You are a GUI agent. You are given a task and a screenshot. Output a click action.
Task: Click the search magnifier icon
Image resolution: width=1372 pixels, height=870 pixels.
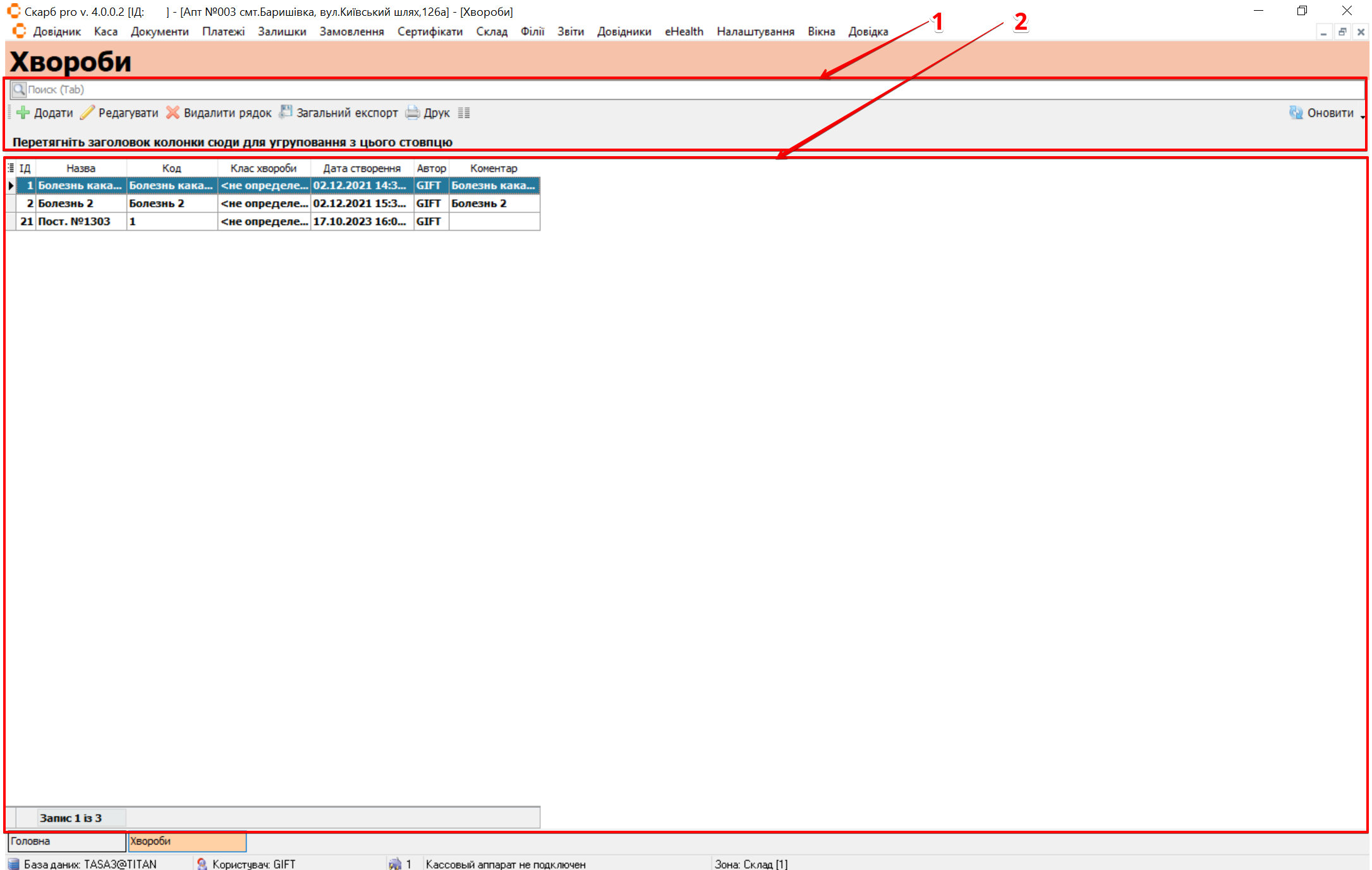tap(19, 90)
